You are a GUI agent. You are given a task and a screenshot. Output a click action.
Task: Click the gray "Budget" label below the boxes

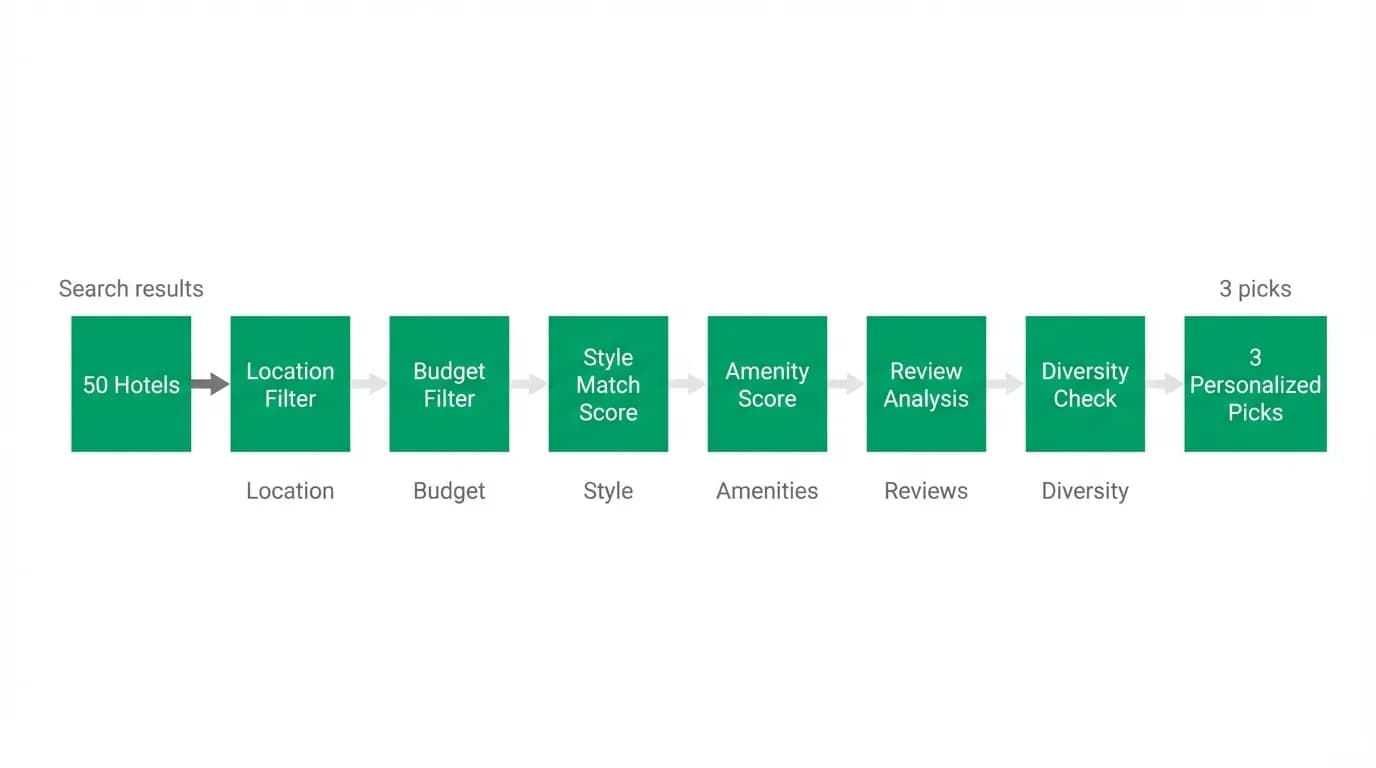[449, 491]
